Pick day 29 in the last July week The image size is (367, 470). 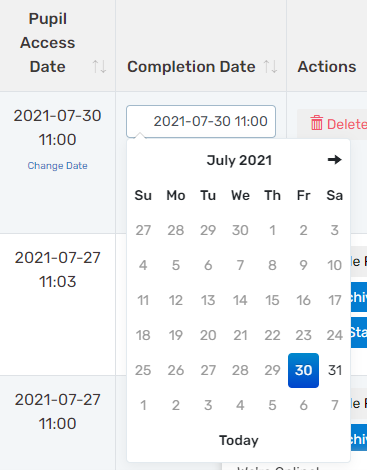[272, 370]
